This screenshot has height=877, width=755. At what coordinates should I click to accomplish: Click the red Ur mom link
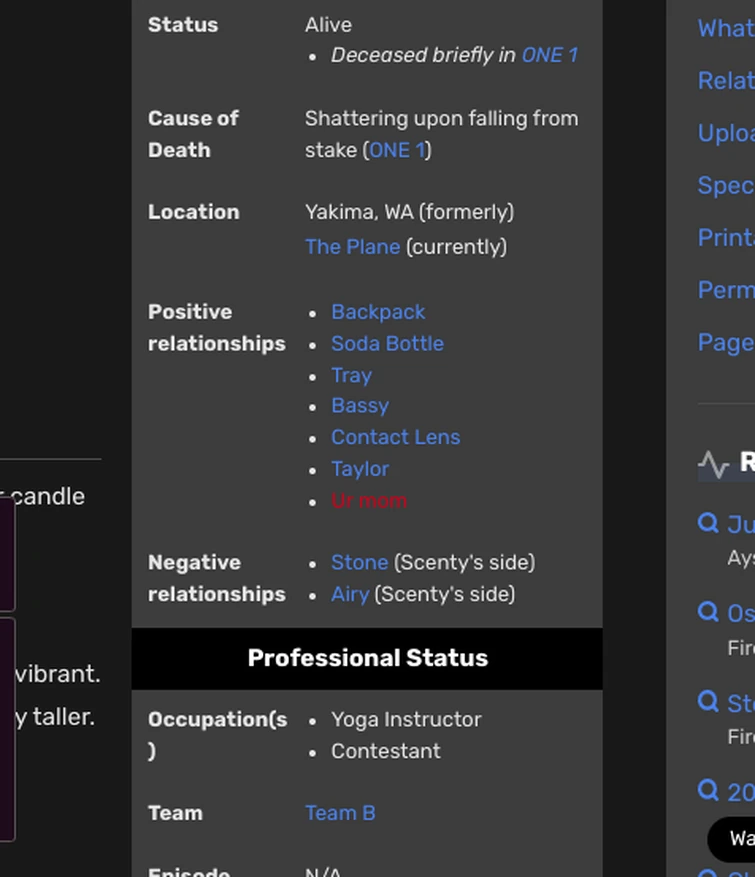point(369,500)
